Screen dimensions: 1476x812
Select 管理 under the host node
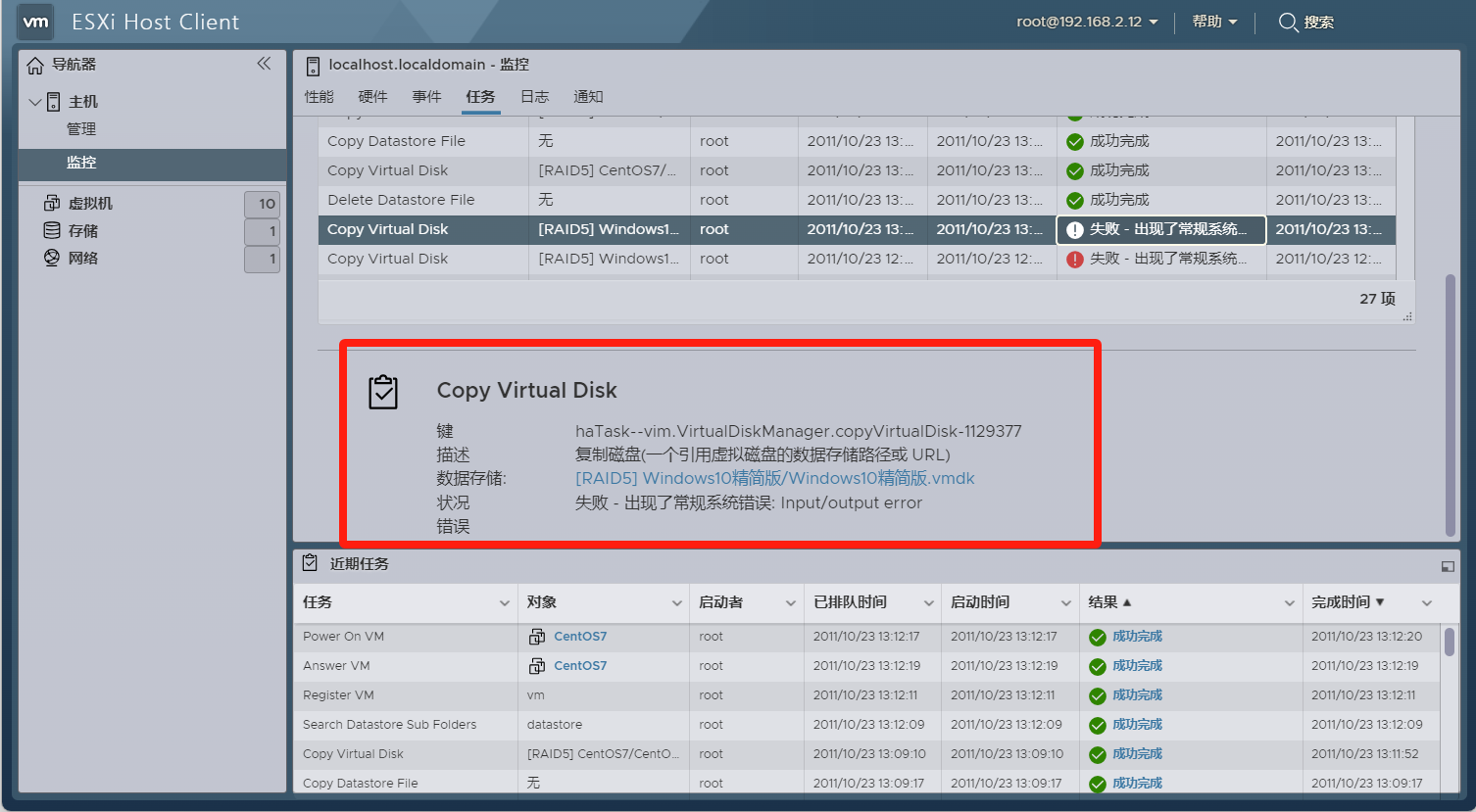pyautogui.click(x=81, y=129)
